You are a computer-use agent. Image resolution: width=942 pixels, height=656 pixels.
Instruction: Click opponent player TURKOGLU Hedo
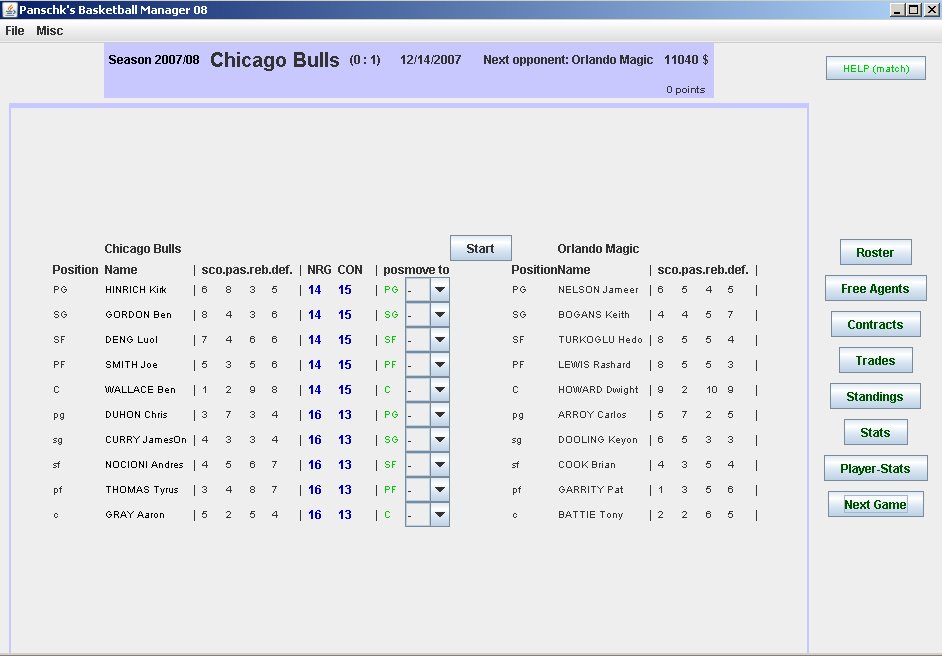pyautogui.click(x=600, y=339)
